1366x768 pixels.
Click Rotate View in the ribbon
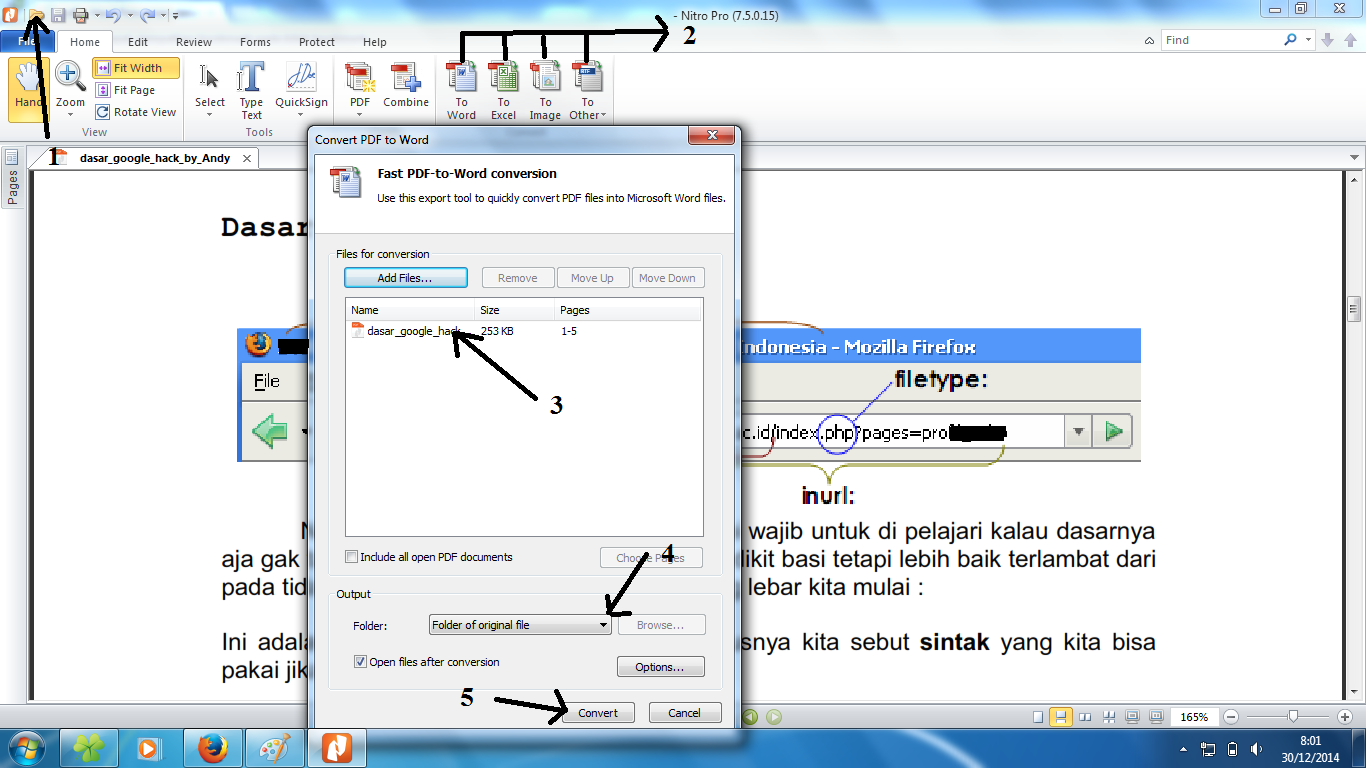click(x=136, y=112)
